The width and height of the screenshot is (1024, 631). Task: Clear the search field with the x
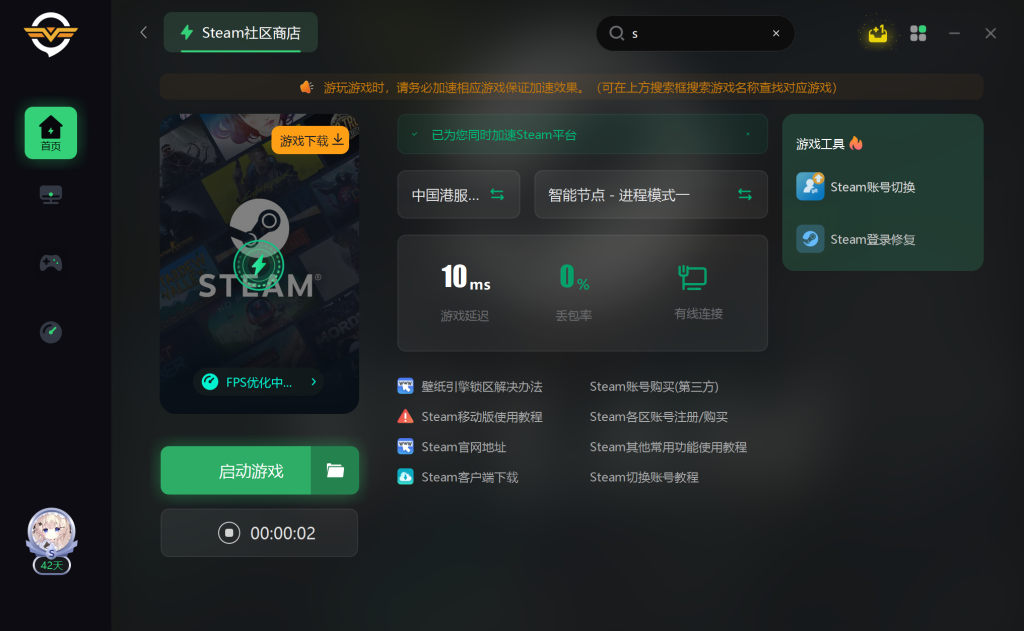776,33
